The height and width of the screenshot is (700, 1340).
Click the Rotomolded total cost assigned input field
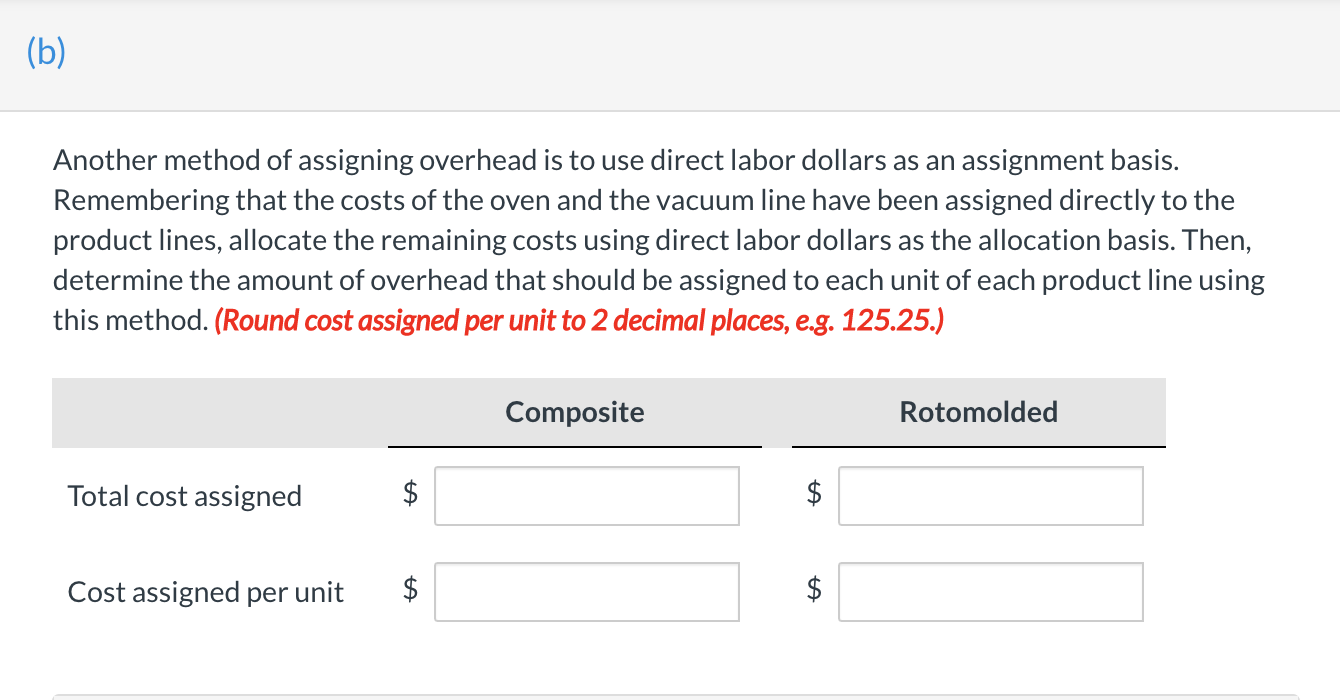991,495
